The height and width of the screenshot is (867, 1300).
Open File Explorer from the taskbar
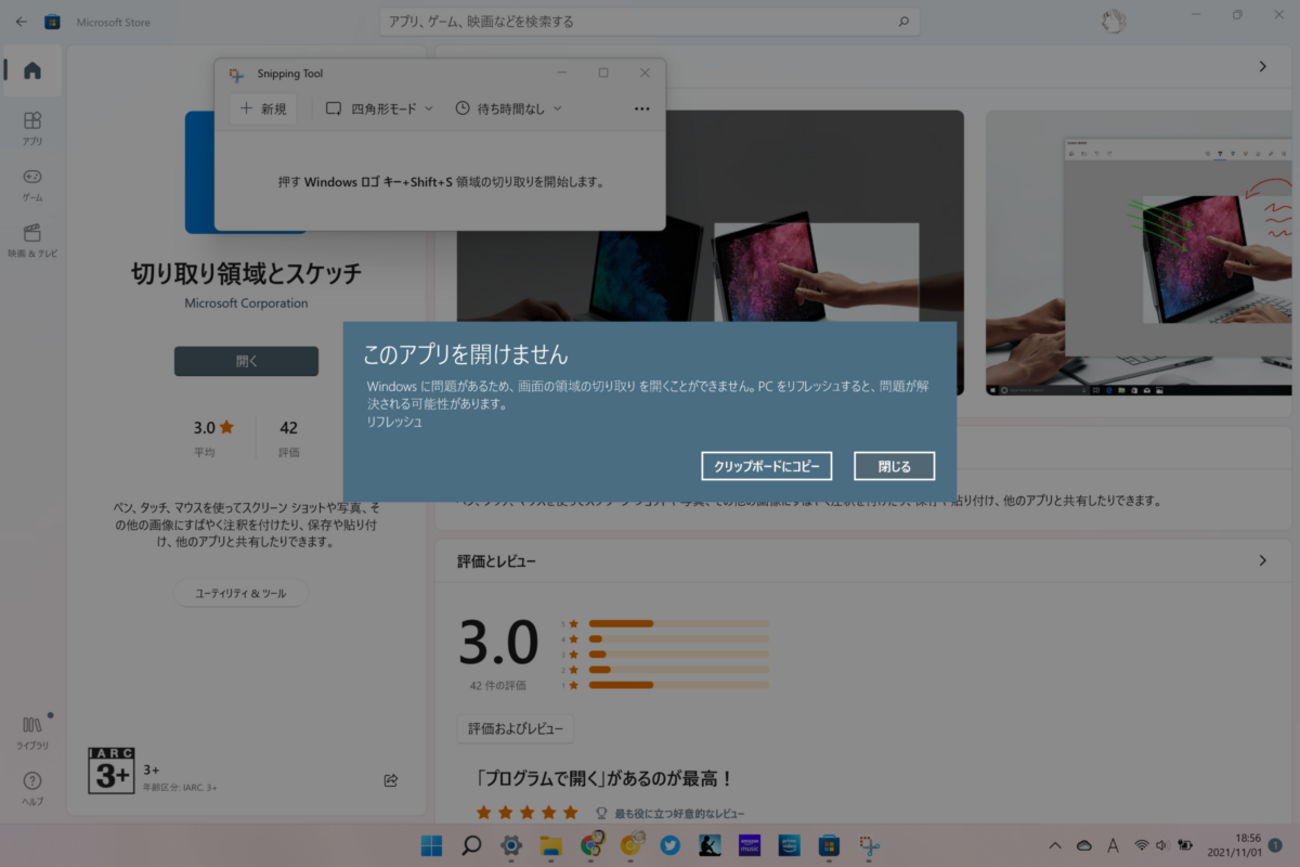coord(551,846)
